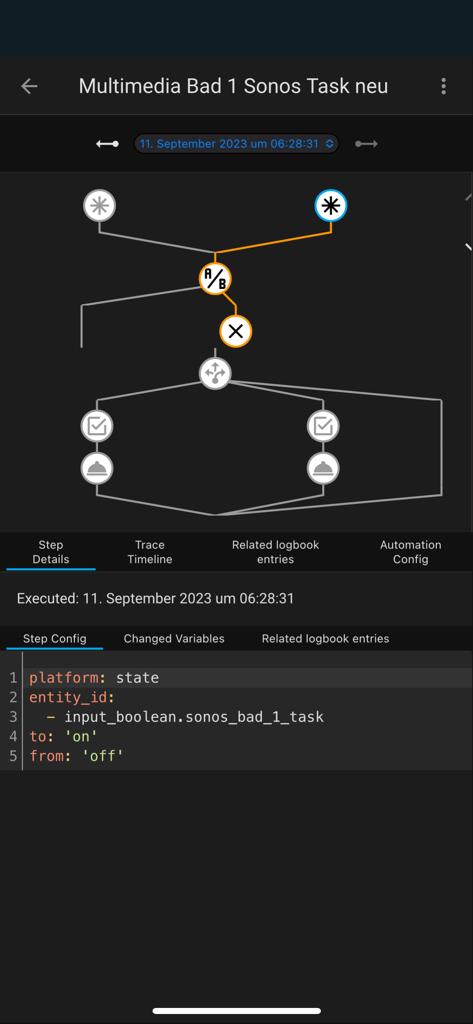Go to the older trace arrow

(107, 144)
